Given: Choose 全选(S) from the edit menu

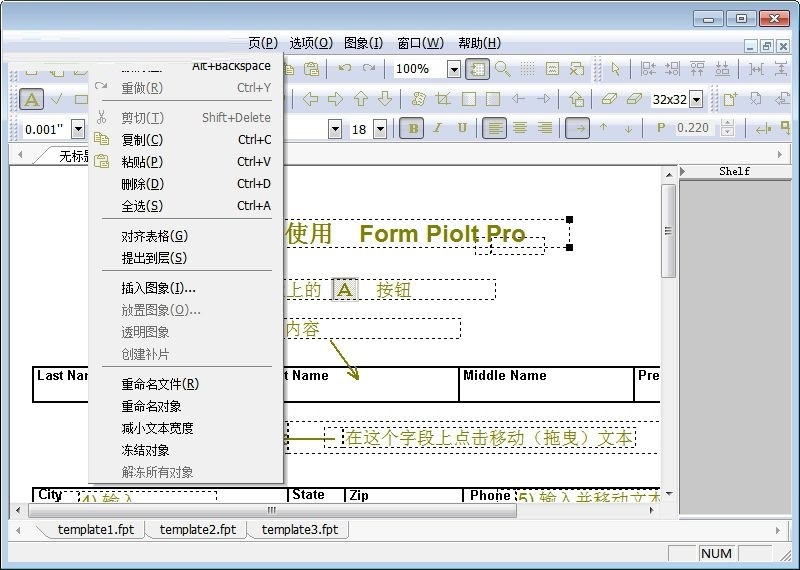Looking at the screenshot, I should (186, 206).
